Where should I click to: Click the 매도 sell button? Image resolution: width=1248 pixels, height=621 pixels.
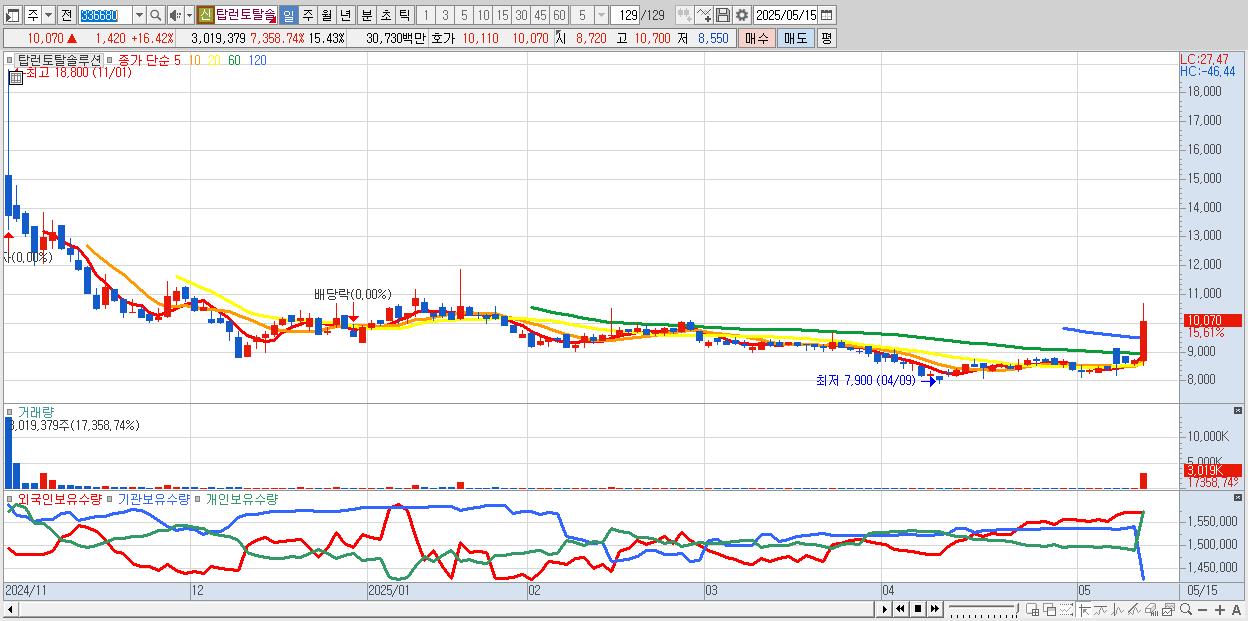pyautogui.click(x=795, y=38)
